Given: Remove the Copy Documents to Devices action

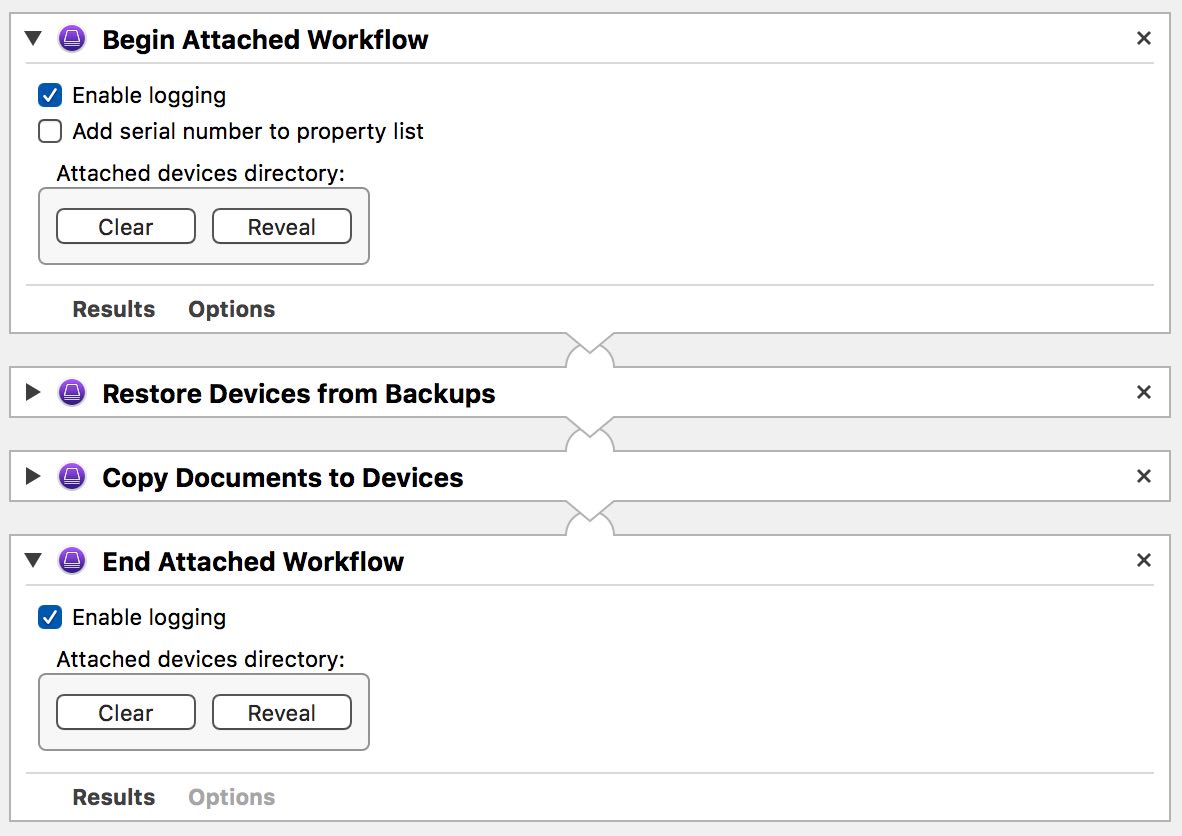Looking at the screenshot, I should click(x=1144, y=476).
